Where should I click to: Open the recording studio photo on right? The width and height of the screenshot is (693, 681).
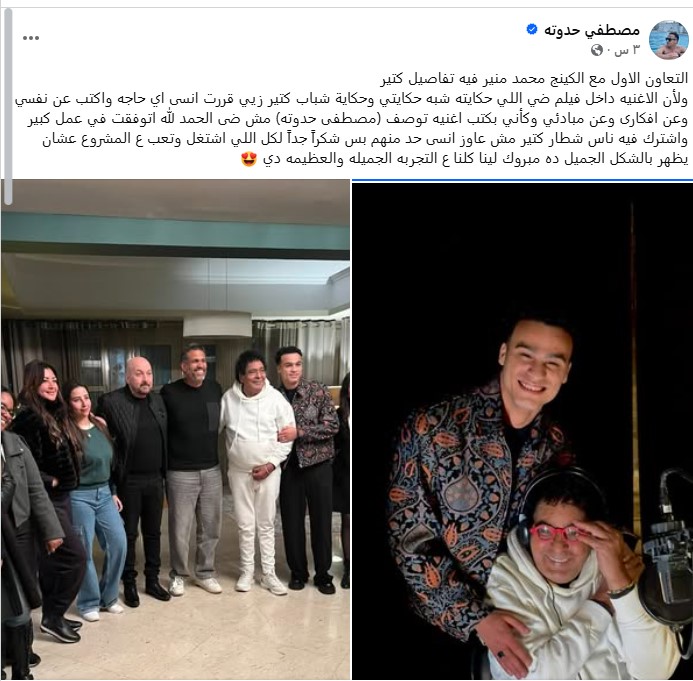522,431
